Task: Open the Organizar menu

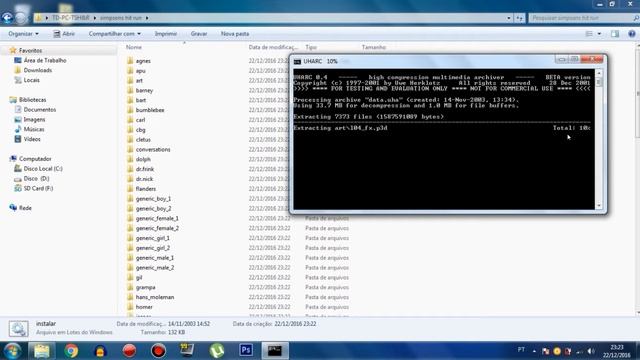Action: [23, 34]
